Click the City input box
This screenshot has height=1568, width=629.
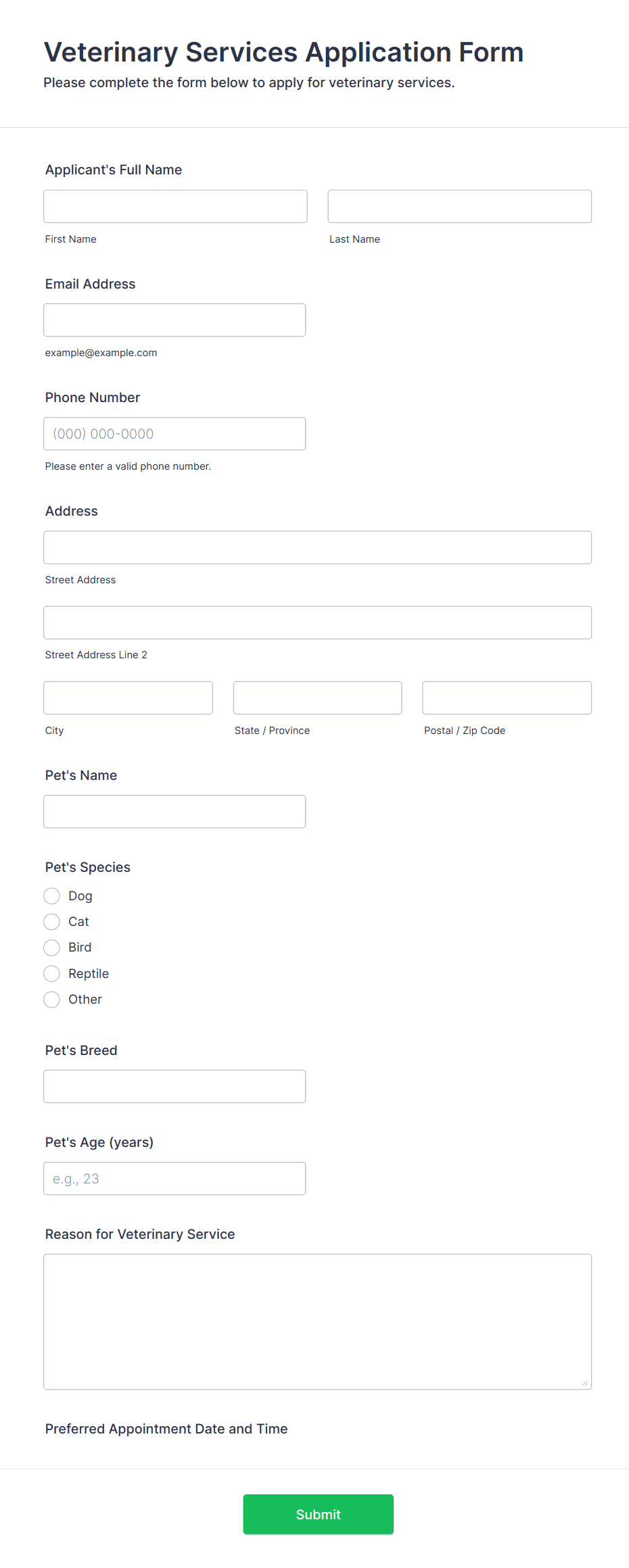[128, 697]
